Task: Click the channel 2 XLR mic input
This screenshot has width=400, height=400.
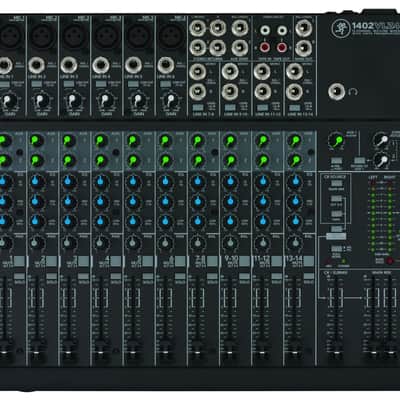Action: click(x=42, y=36)
